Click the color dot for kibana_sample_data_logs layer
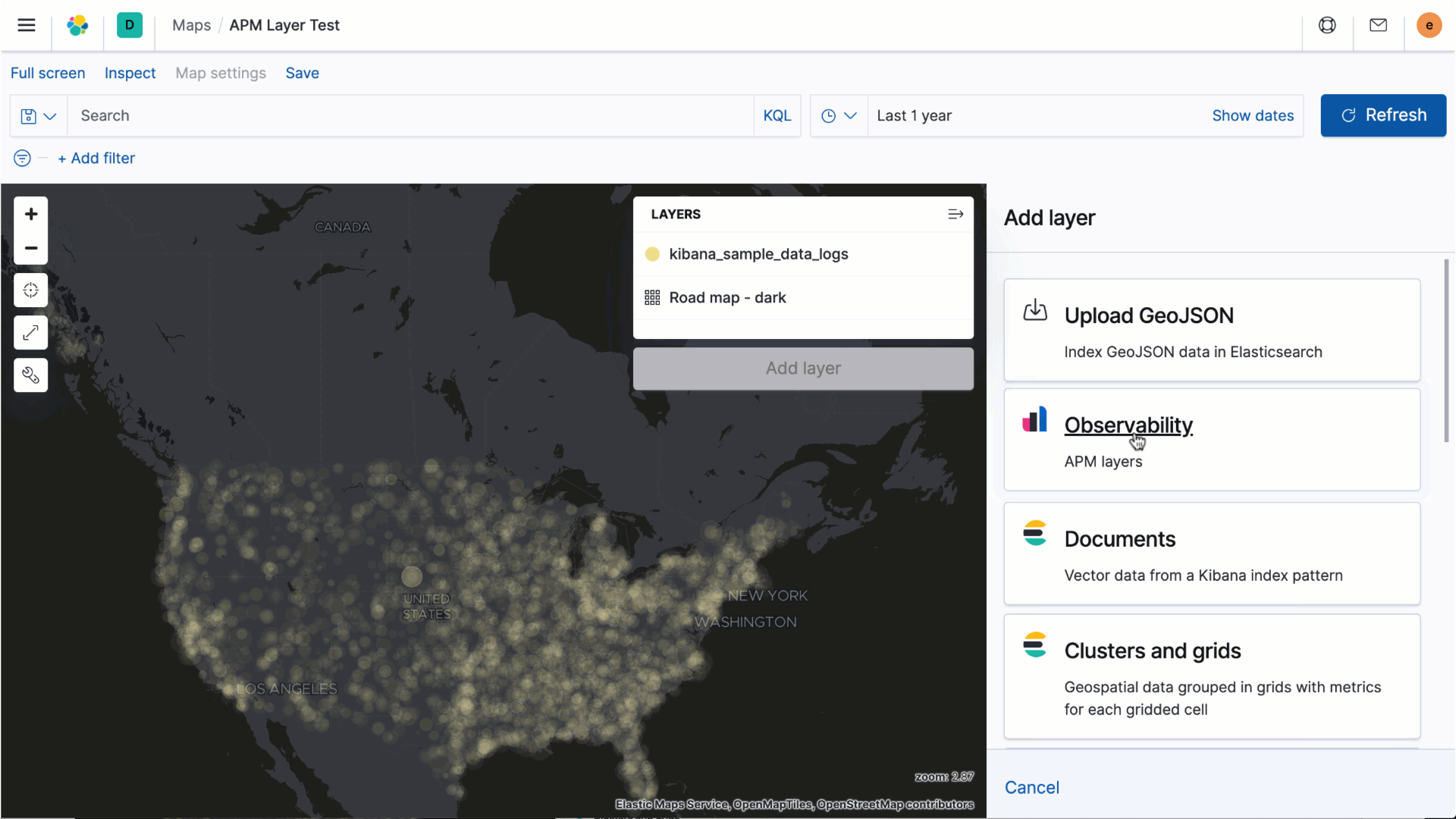The height and width of the screenshot is (819, 1456). coord(652,254)
